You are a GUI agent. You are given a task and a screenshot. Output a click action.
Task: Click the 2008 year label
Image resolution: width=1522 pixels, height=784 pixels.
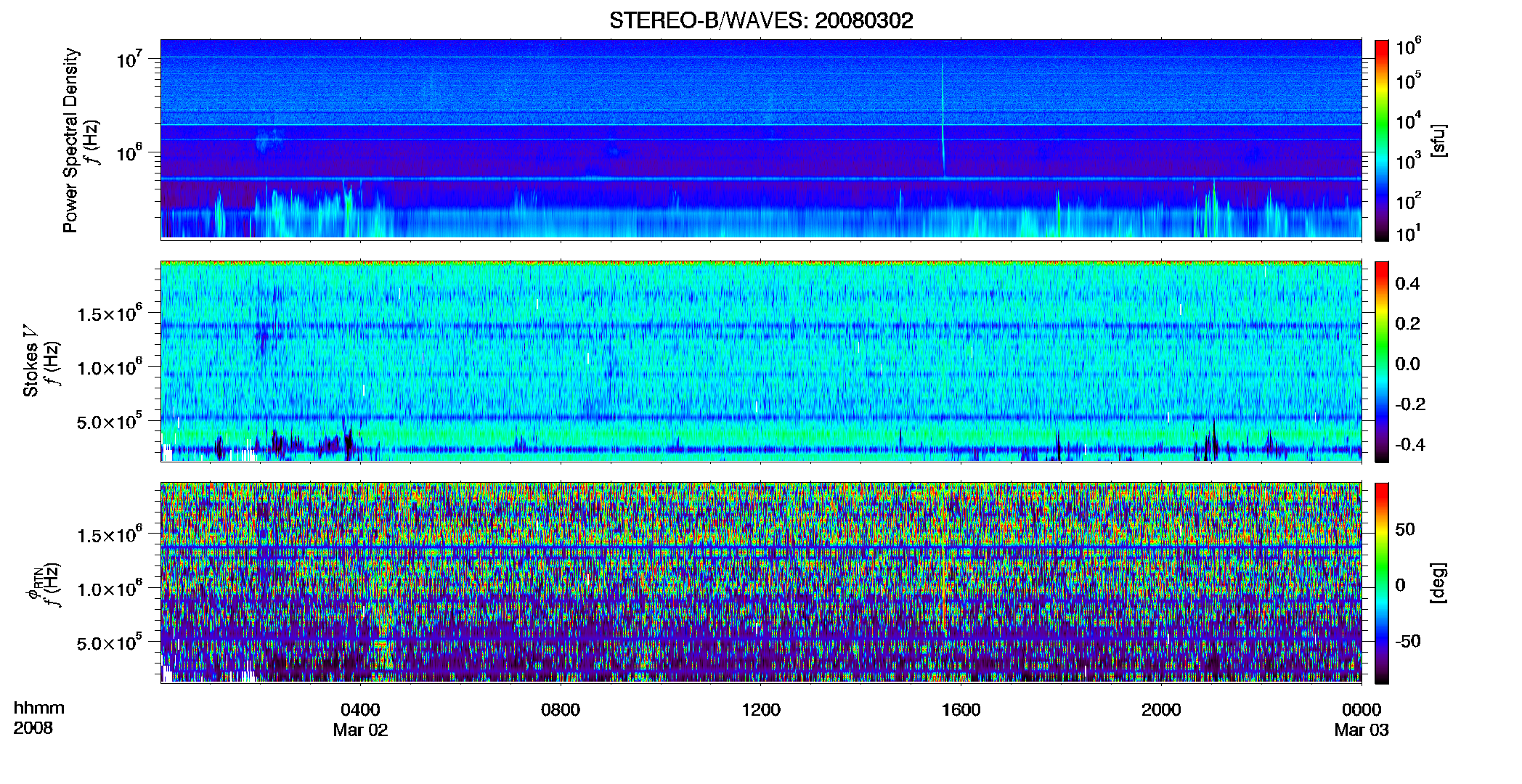[x=33, y=728]
